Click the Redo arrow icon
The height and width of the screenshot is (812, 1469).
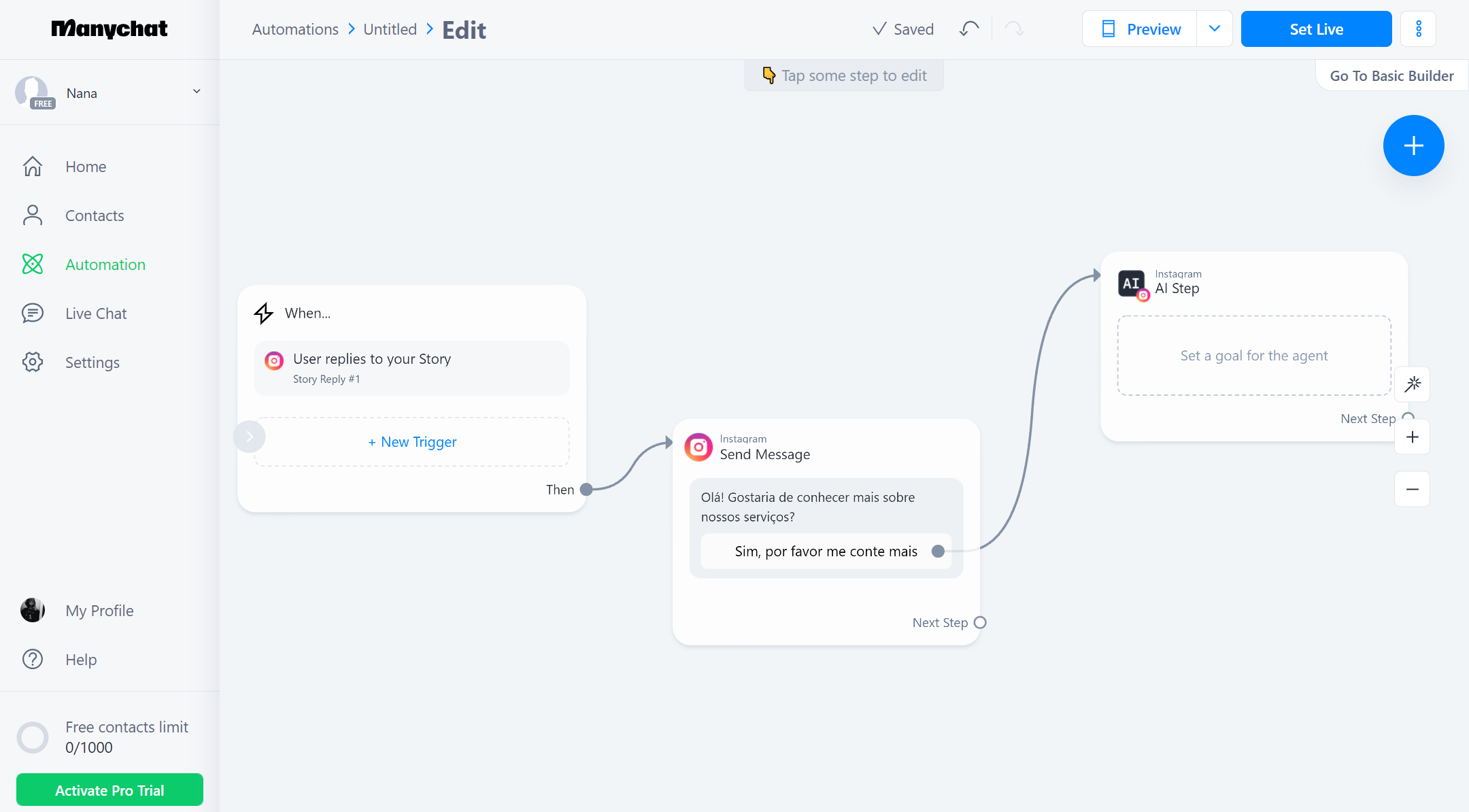coord(1014,29)
